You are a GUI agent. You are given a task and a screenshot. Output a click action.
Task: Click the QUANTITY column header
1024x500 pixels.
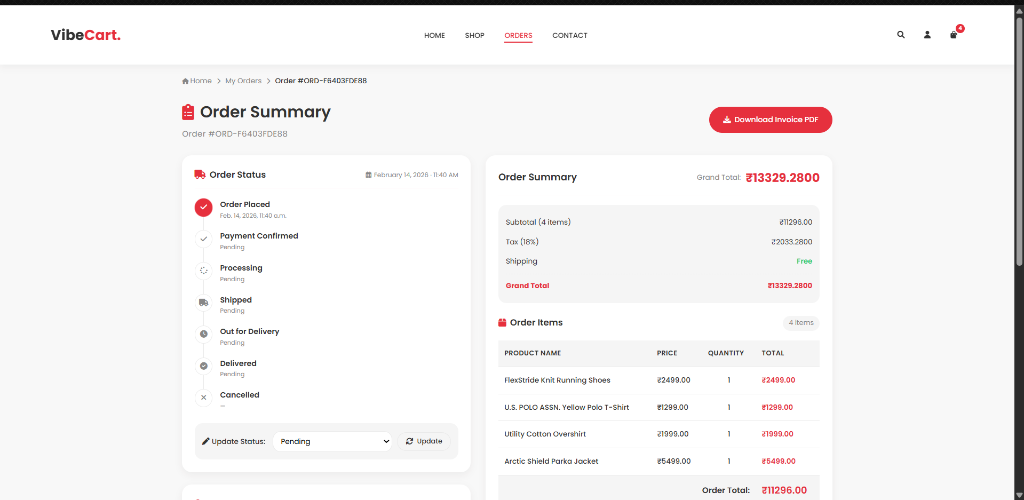tap(726, 353)
